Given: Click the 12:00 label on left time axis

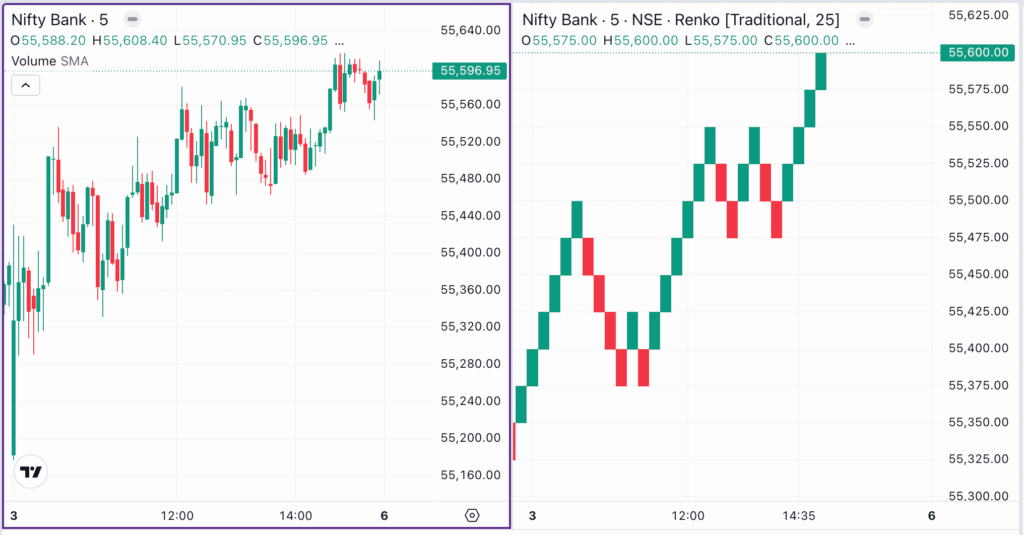Looking at the screenshot, I should pyautogui.click(x=176, y=515).
